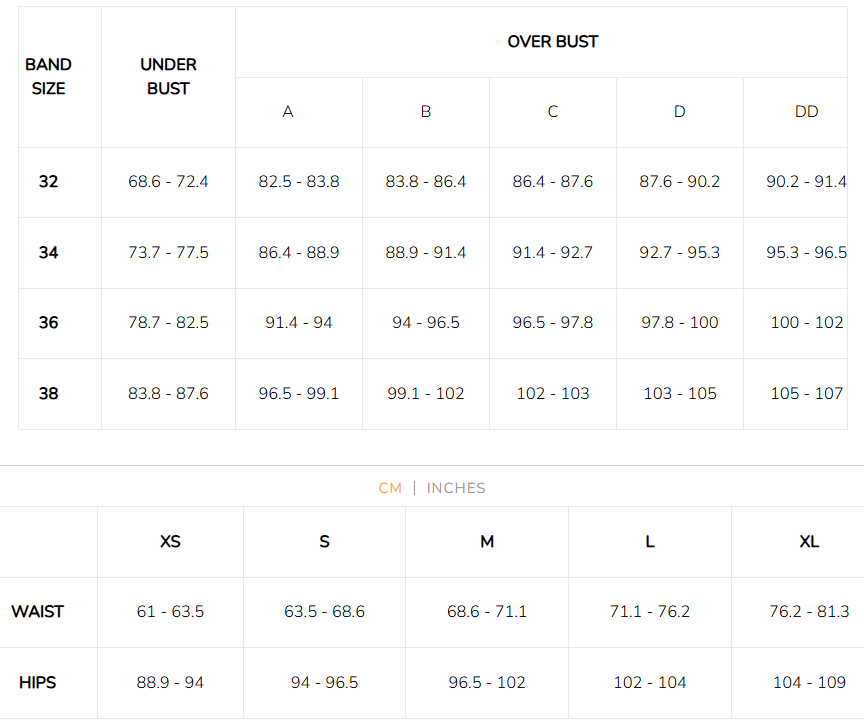Image resolution: width=864 pixels, height=724 pixels.
Task: Switch measurement units to INCHES
Action: point(456,488)
